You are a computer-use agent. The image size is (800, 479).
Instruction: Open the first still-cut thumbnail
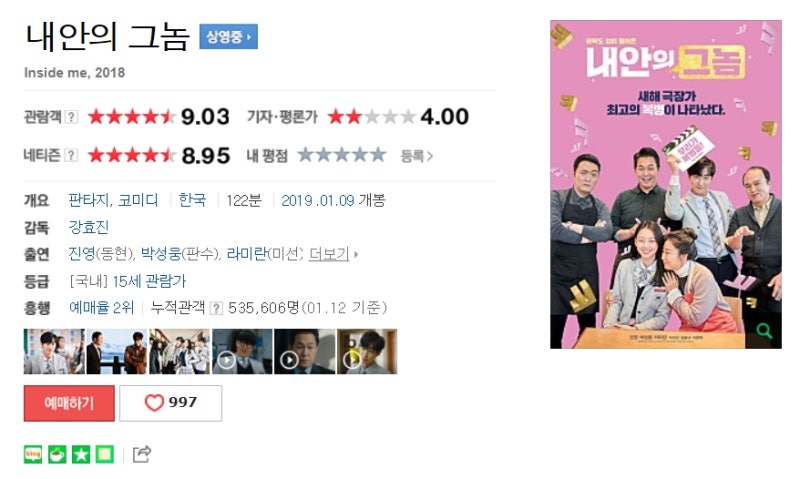point(54,351)
